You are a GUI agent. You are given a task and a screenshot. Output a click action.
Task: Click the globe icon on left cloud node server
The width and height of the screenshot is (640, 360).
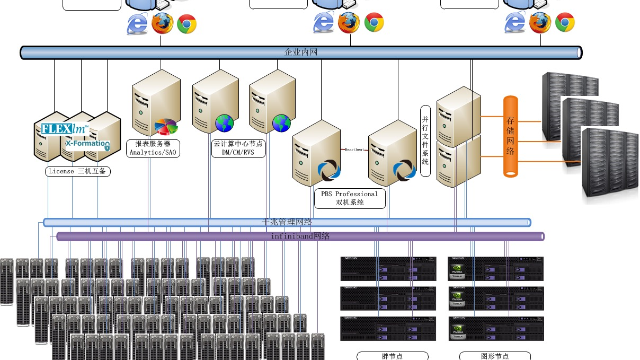[x=224, y=123]
